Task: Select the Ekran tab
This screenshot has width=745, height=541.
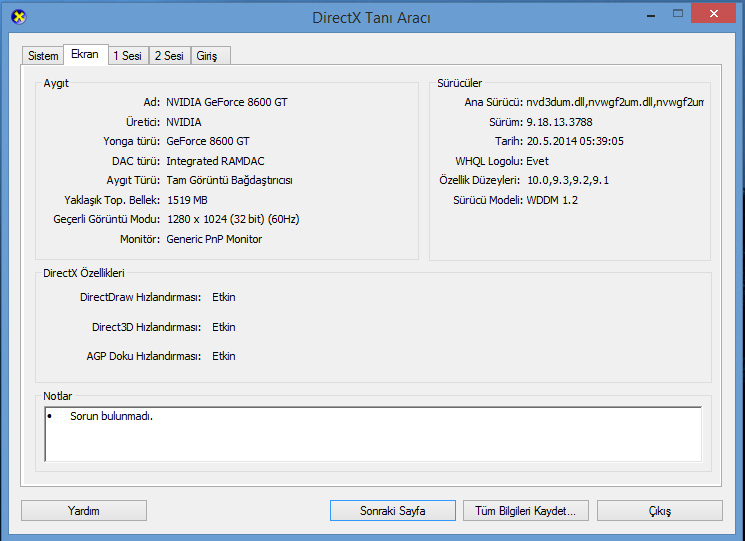Action: 85,54
